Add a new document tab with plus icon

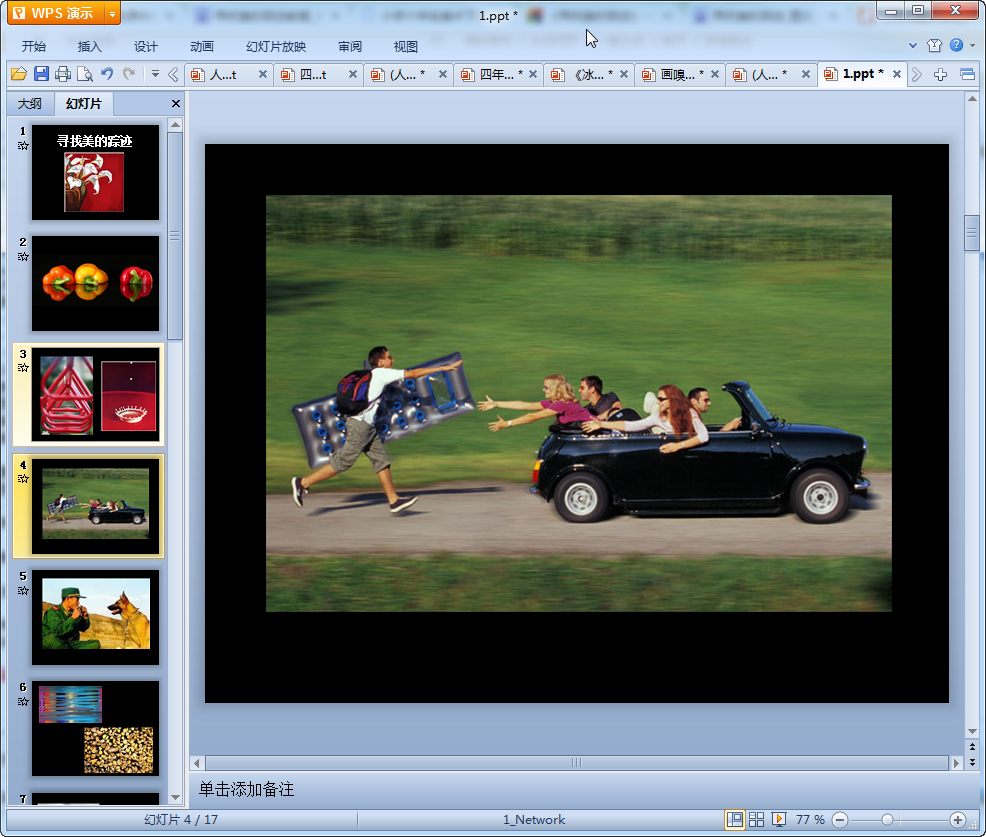click(x=941, y=75)
